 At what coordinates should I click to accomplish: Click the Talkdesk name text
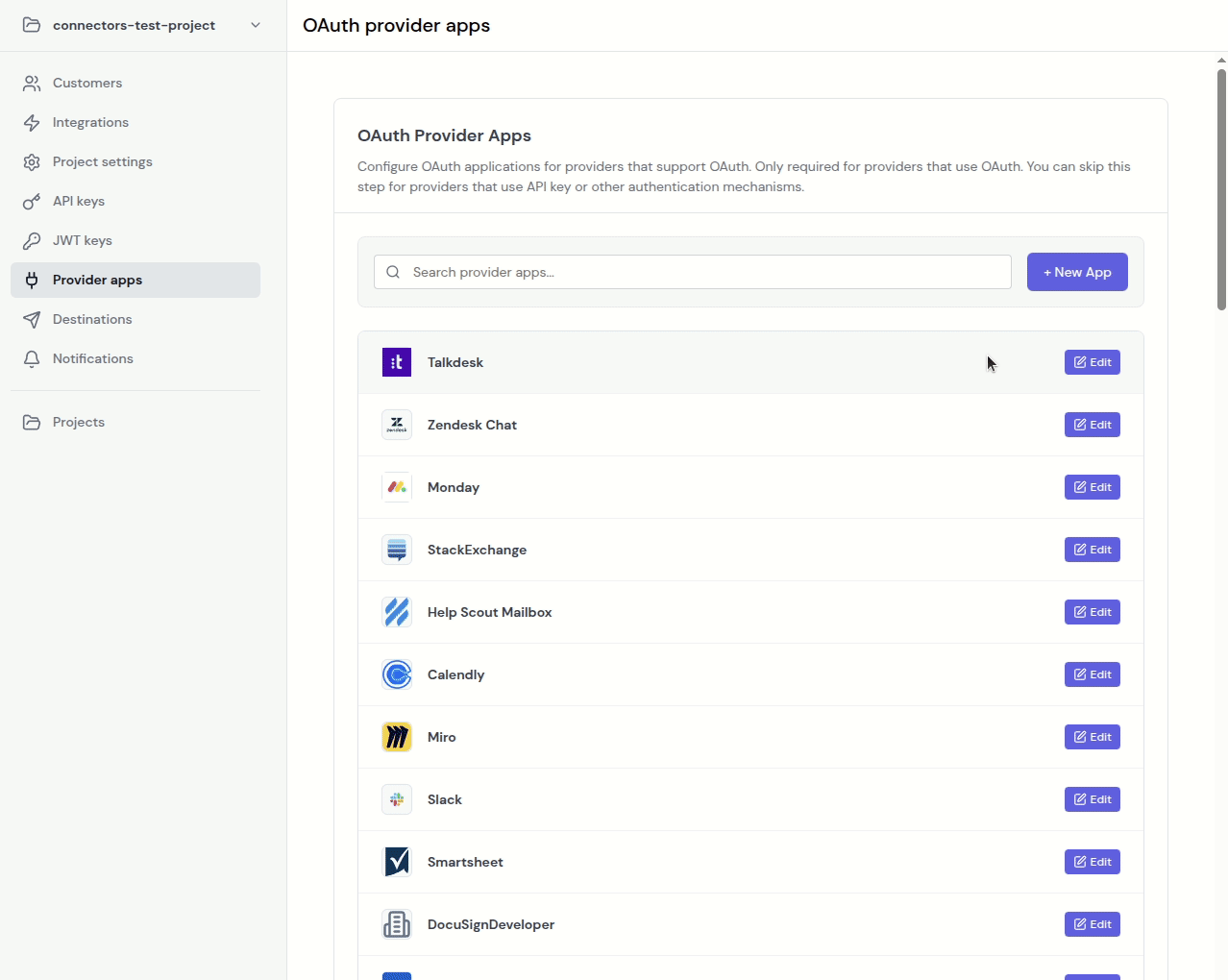tap(455, 362)
